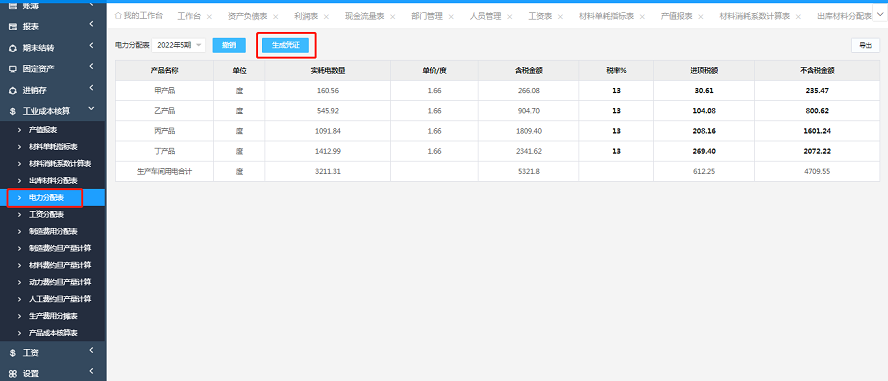Screen dimensions: 888x381
Task: Switch to the 人员管理 tab
Action: coord(485,16)
